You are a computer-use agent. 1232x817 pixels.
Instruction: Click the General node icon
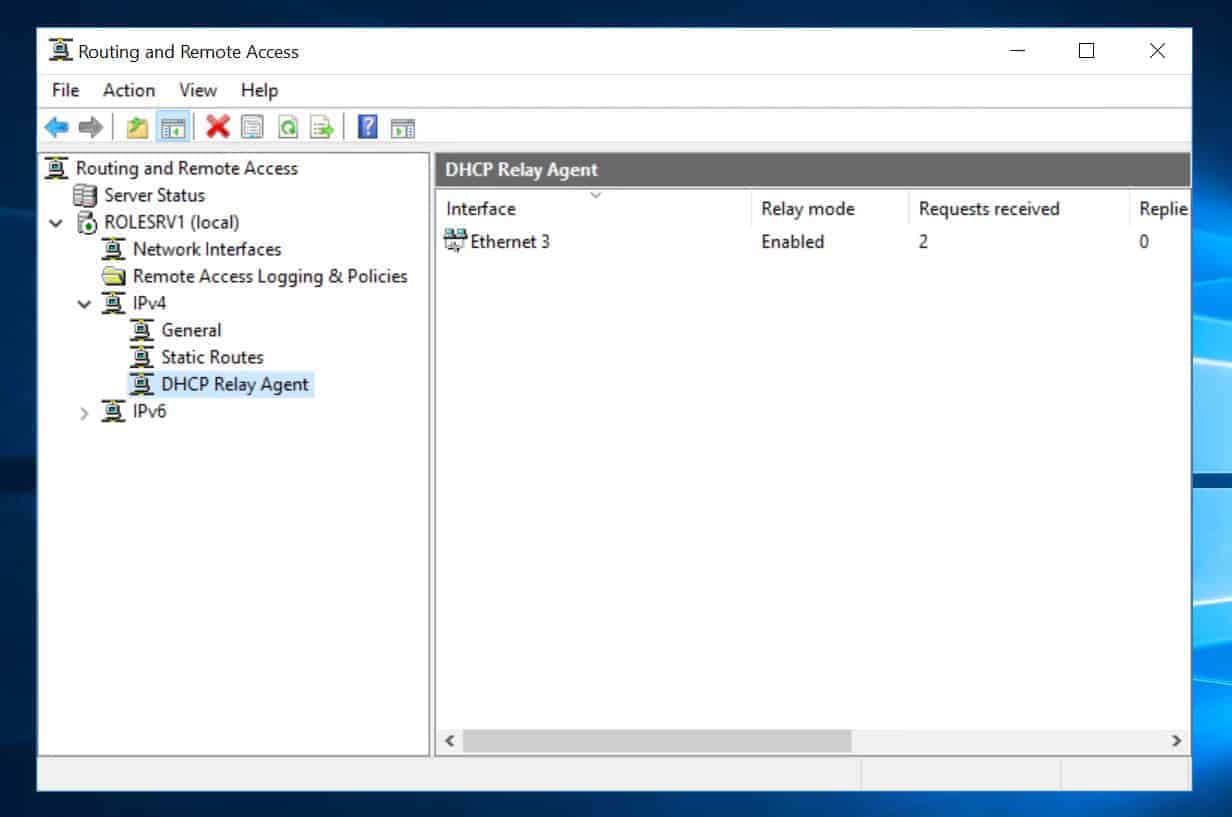pos(143,330)
